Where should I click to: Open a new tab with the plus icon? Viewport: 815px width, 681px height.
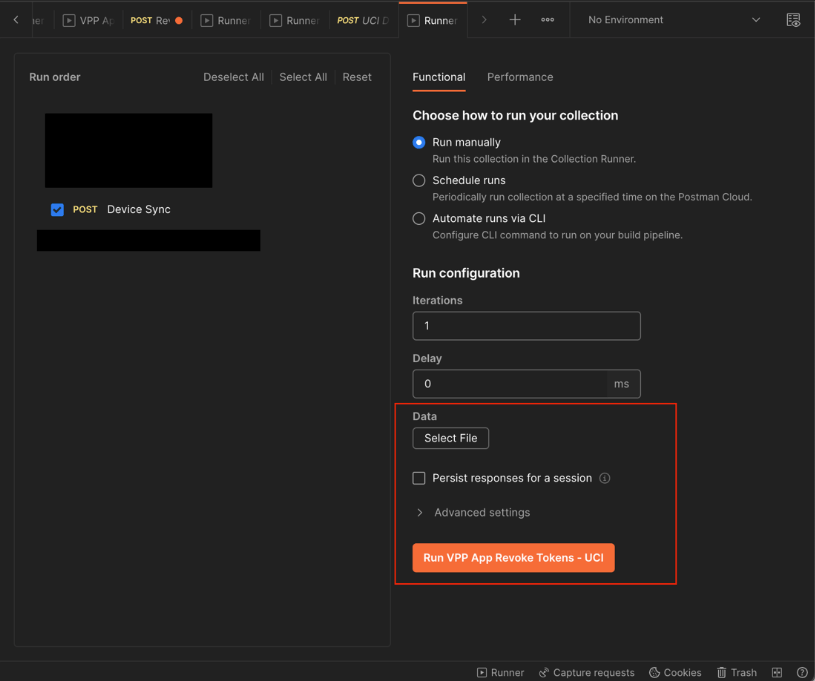tap(515, 20)
